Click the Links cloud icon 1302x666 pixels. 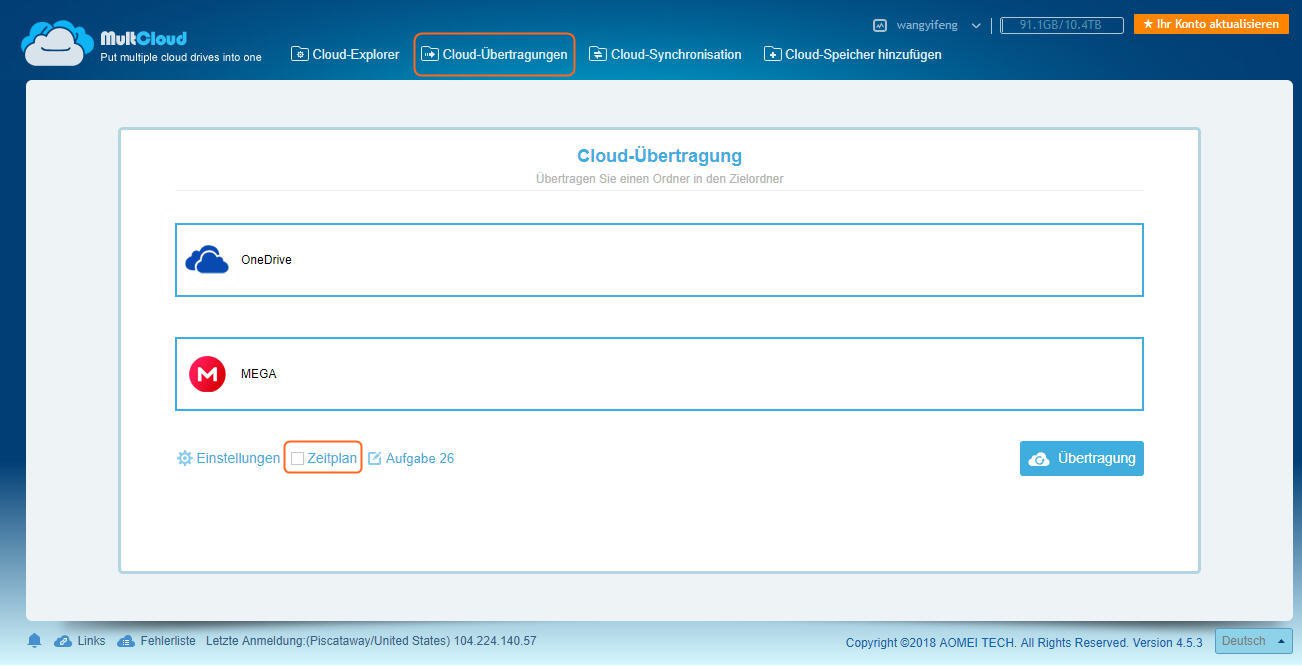(x=63, y=641)
